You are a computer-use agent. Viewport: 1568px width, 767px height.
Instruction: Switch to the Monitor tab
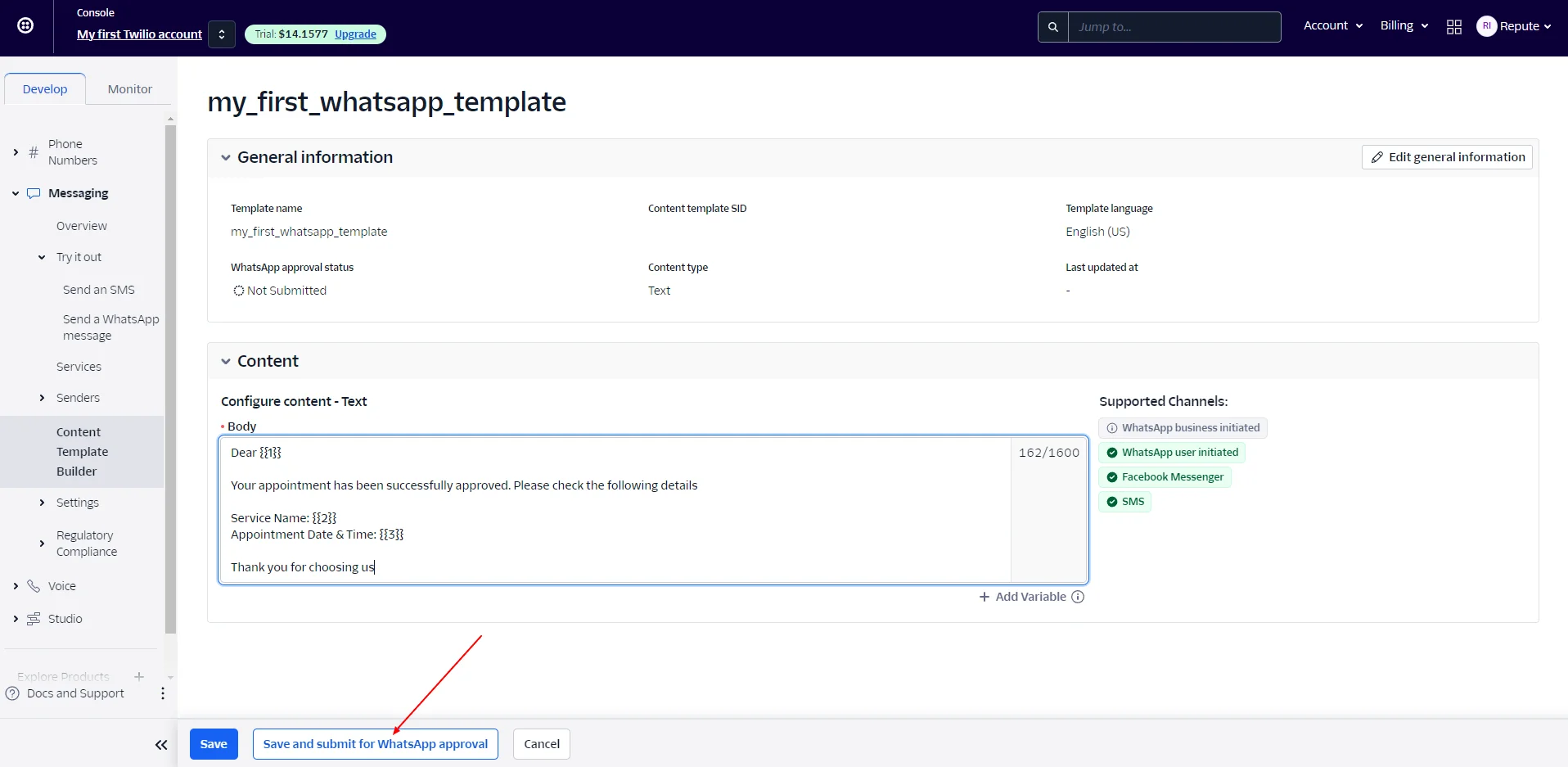pyautogui.click(x=129, y=89)
